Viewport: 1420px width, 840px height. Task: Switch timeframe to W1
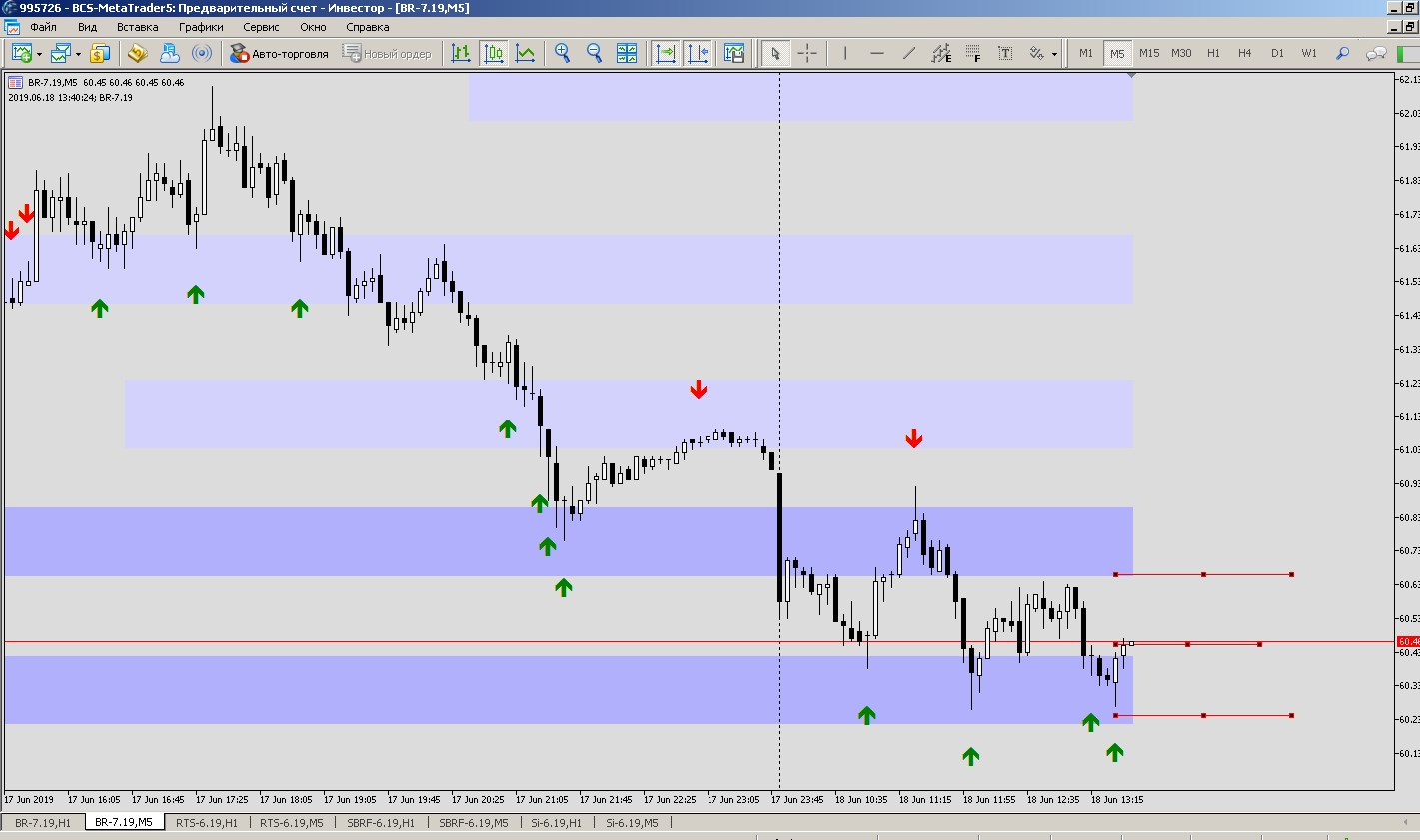(1309, 53)
